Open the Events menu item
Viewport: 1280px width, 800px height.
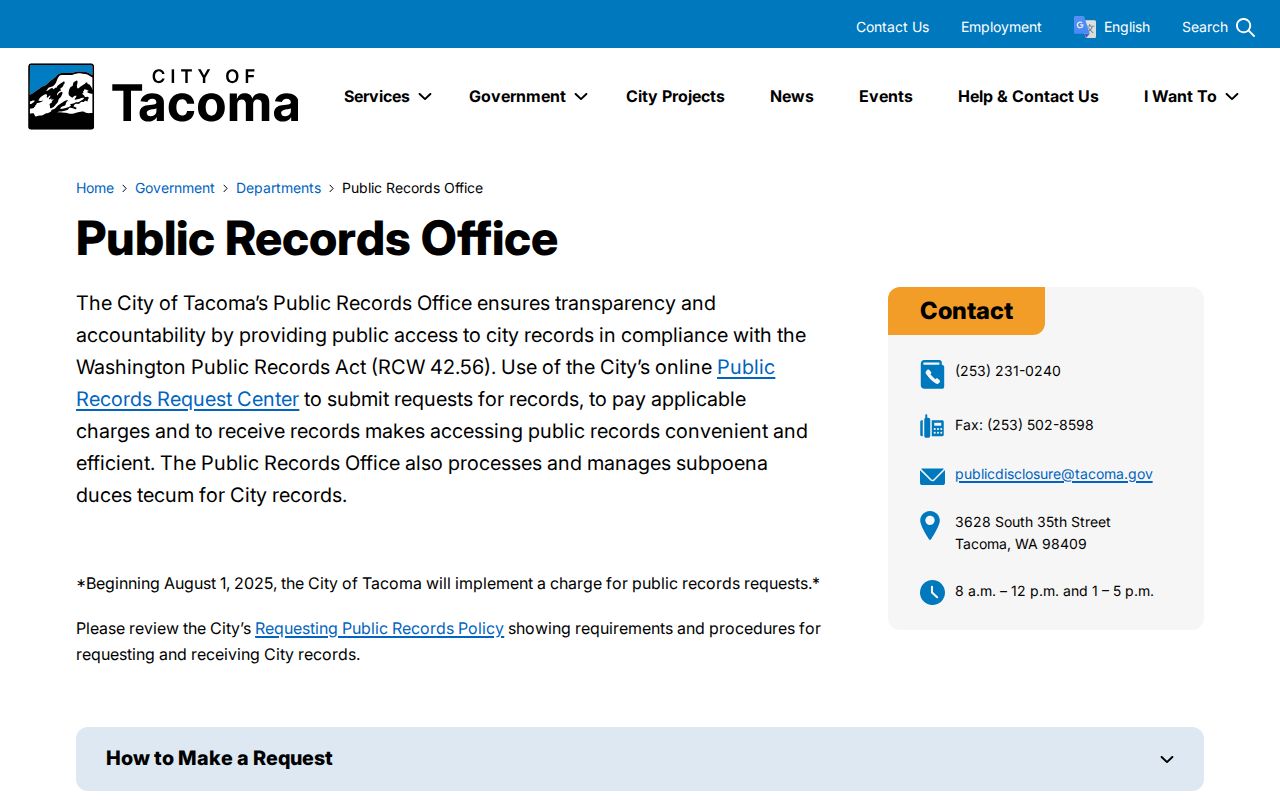tap(886, 96)
